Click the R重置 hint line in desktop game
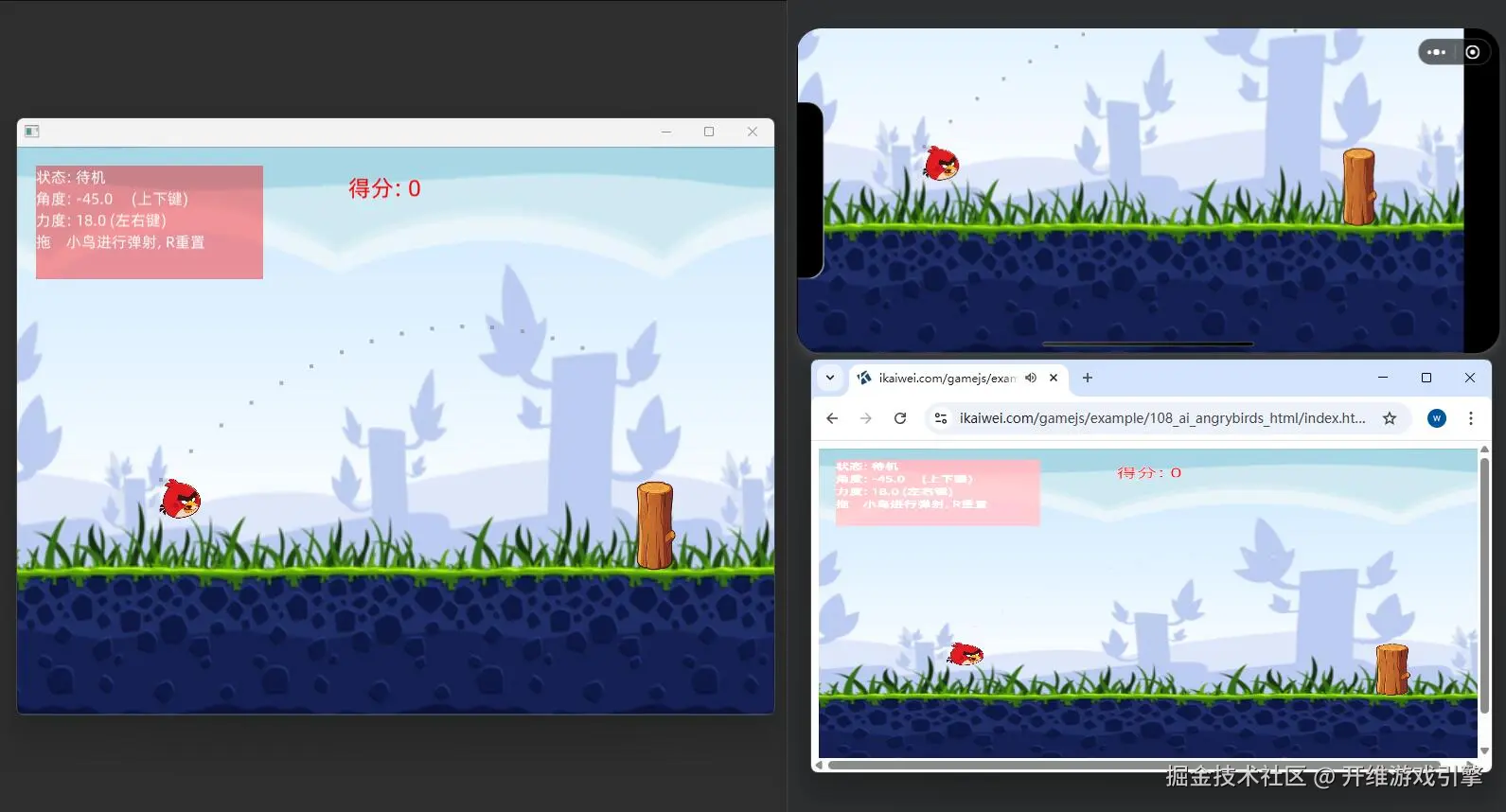This screenshot has width=1506, height=812. 120,242
